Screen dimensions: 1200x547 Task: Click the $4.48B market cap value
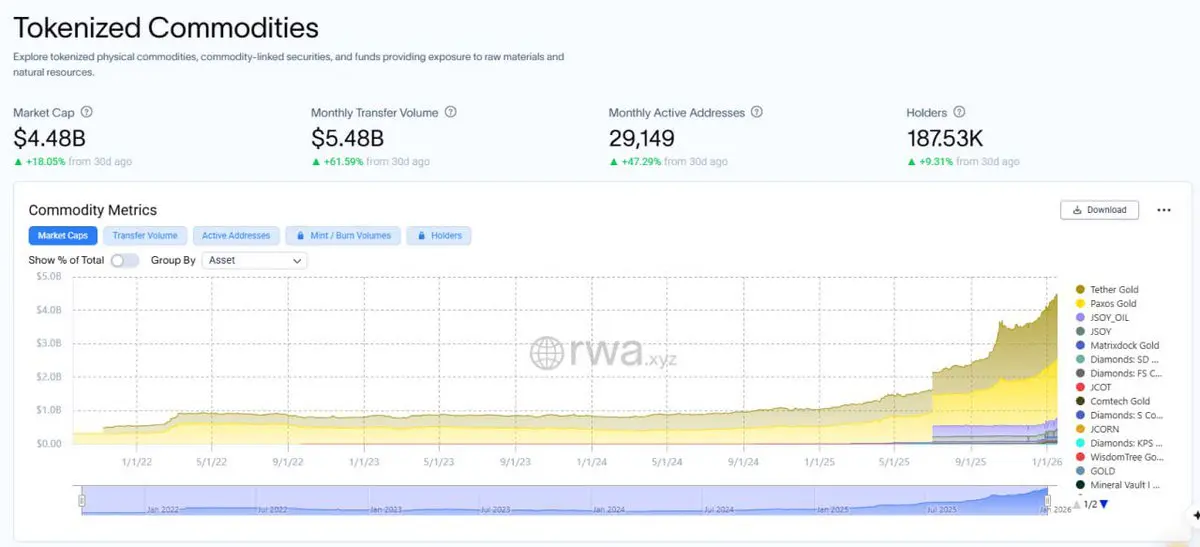(48, 138)
